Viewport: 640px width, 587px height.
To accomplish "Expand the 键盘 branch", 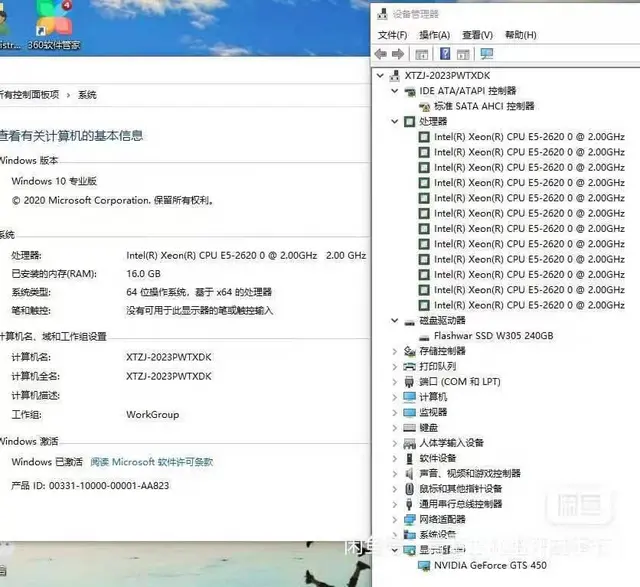I will pos(395,428).
